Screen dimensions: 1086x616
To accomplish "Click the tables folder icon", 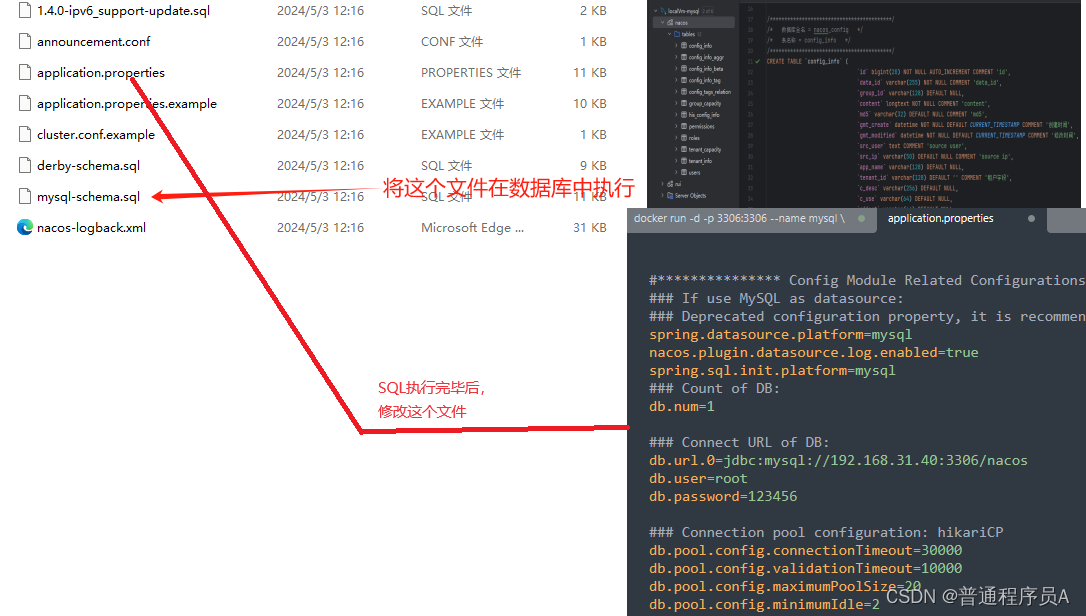I will click(x=677, y=34).
